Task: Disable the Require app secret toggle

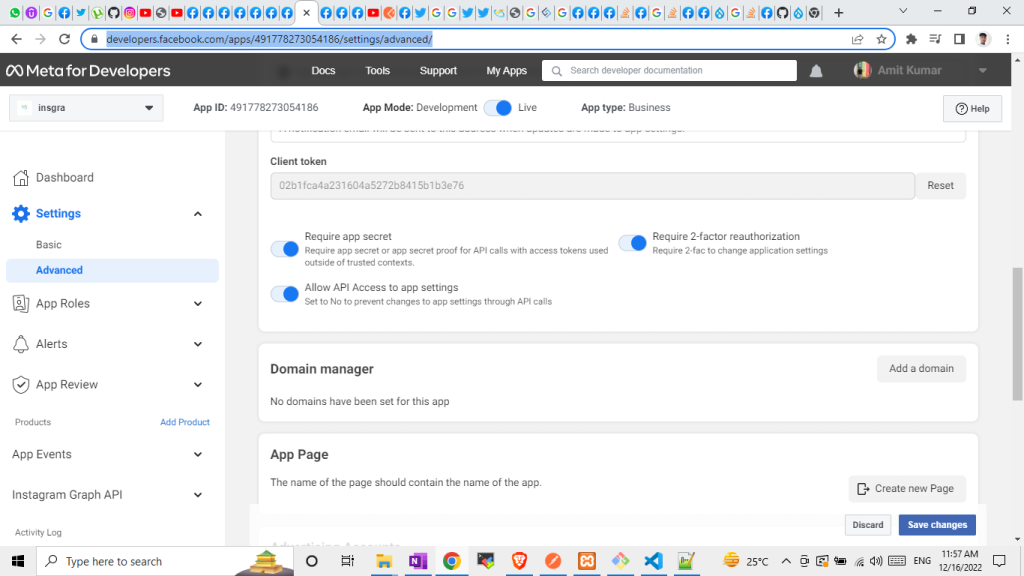Action: tap(285, 249)
